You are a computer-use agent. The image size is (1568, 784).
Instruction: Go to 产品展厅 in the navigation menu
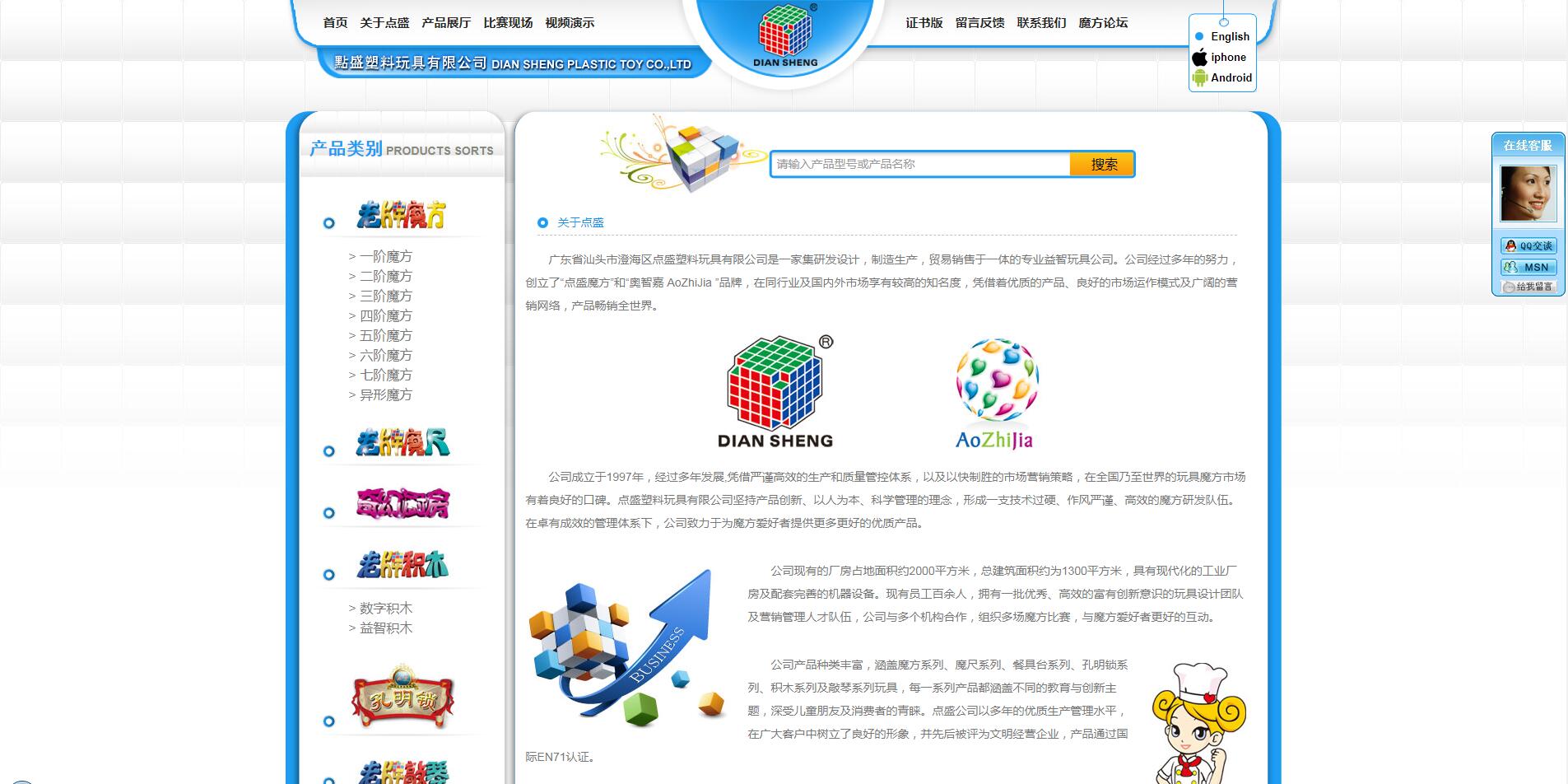point(446,23)
